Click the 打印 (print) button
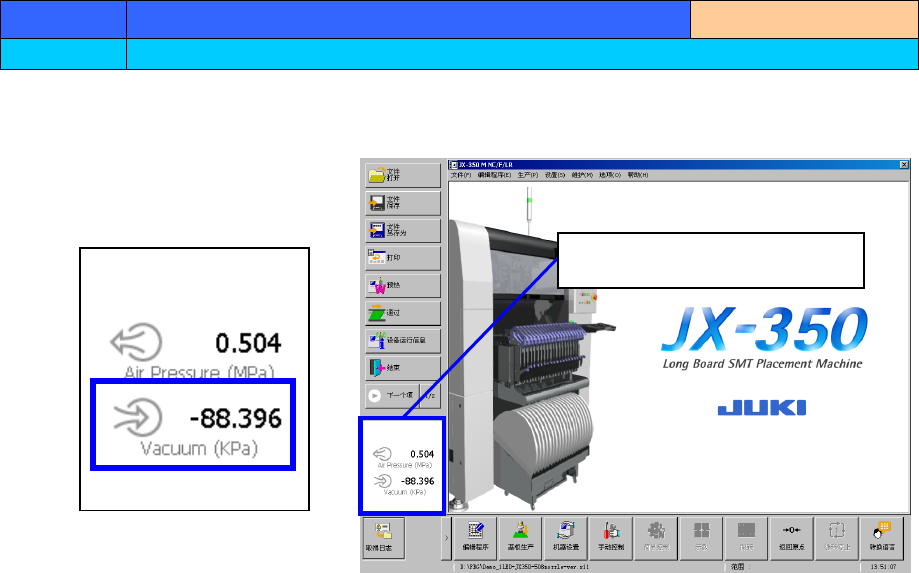 click(x=403, y=258)
